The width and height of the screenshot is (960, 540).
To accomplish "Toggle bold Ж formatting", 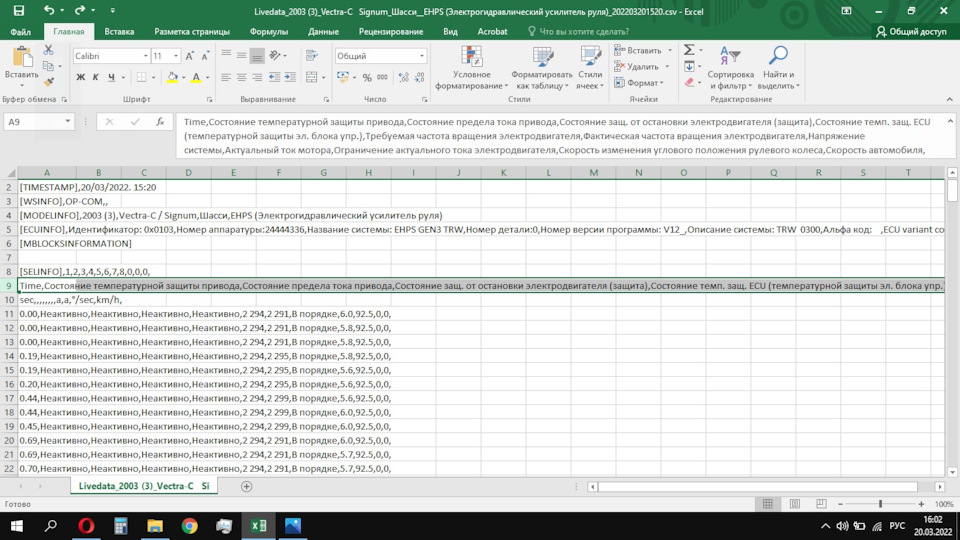I will (80, 77).
